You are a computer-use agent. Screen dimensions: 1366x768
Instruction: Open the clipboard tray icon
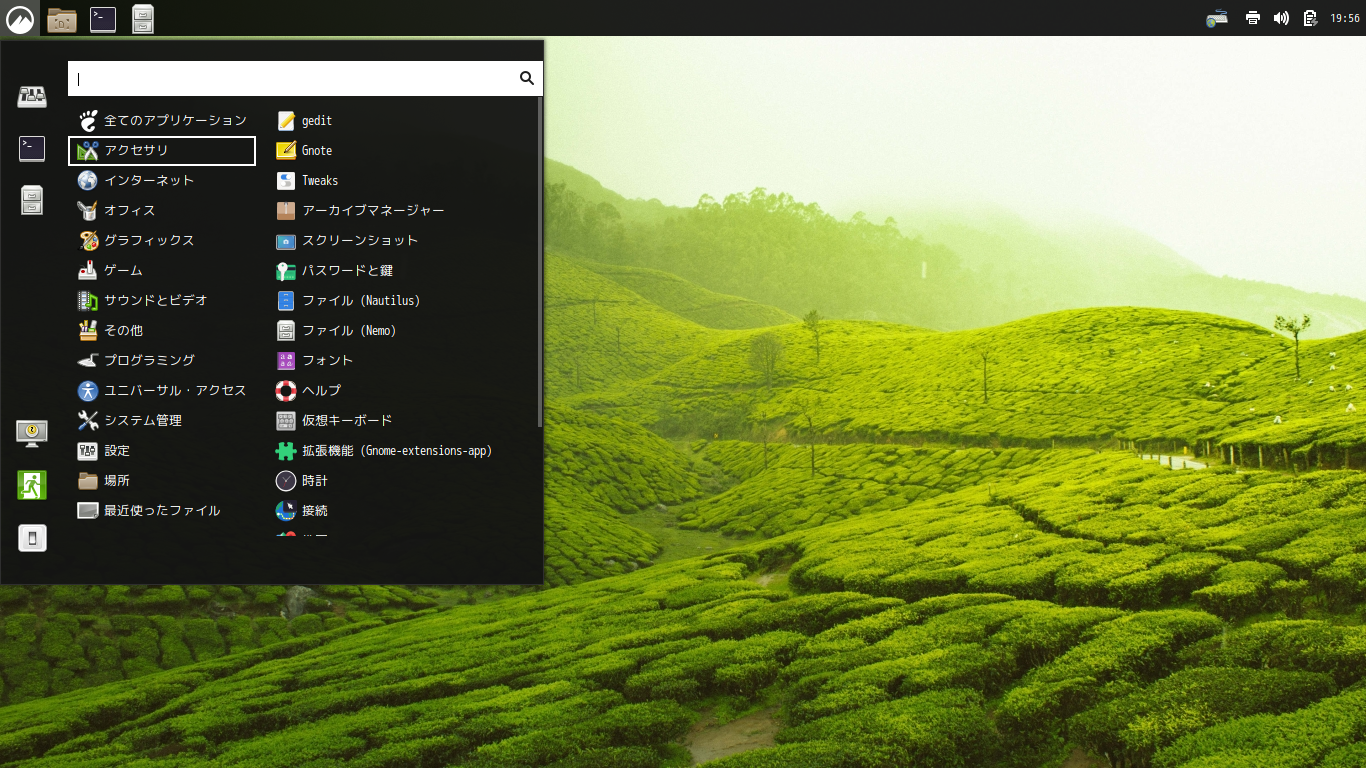[x=1310, y=18]
